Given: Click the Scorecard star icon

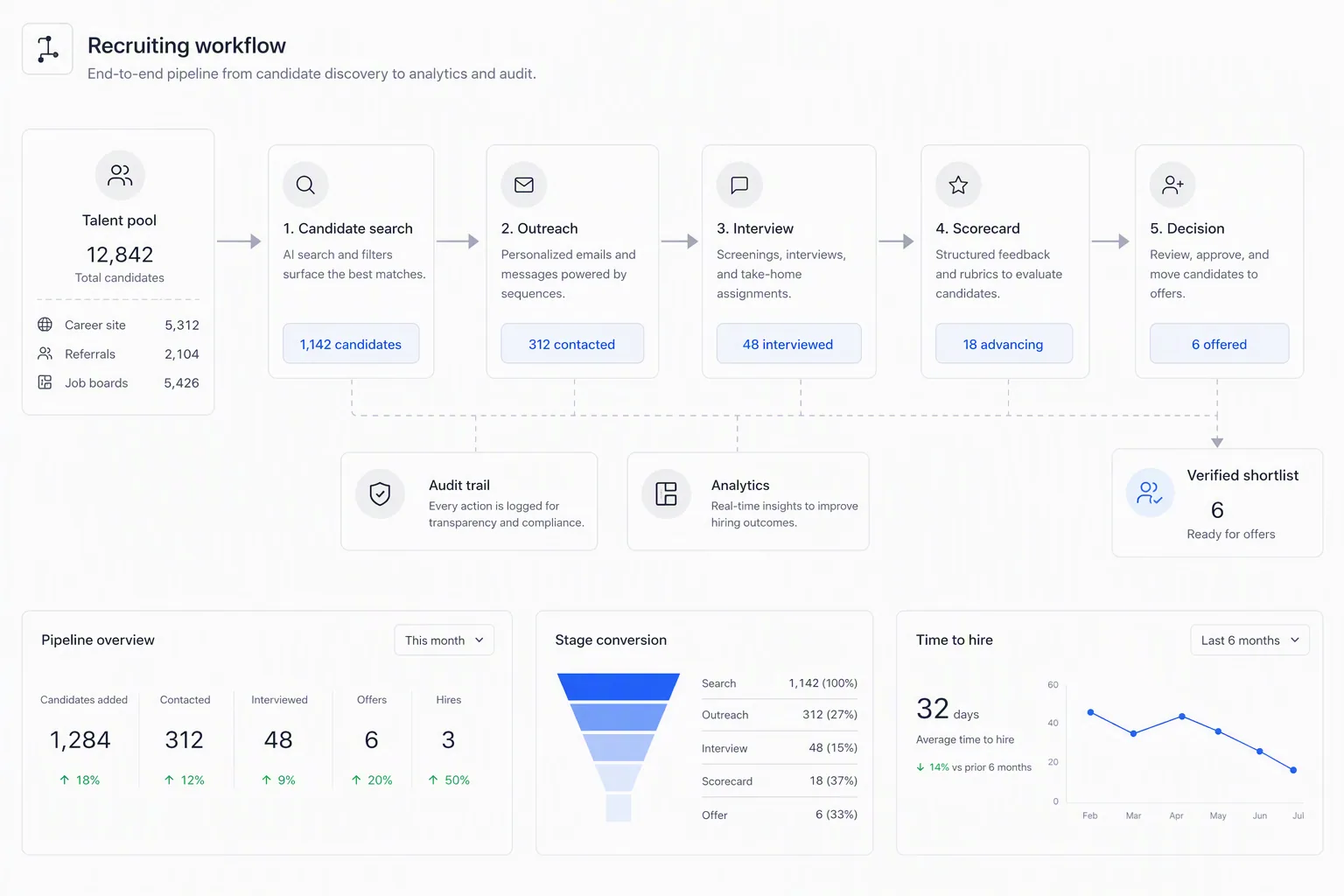Looking at the screenshot, I should pyautogui.click(x=958, y=185).
